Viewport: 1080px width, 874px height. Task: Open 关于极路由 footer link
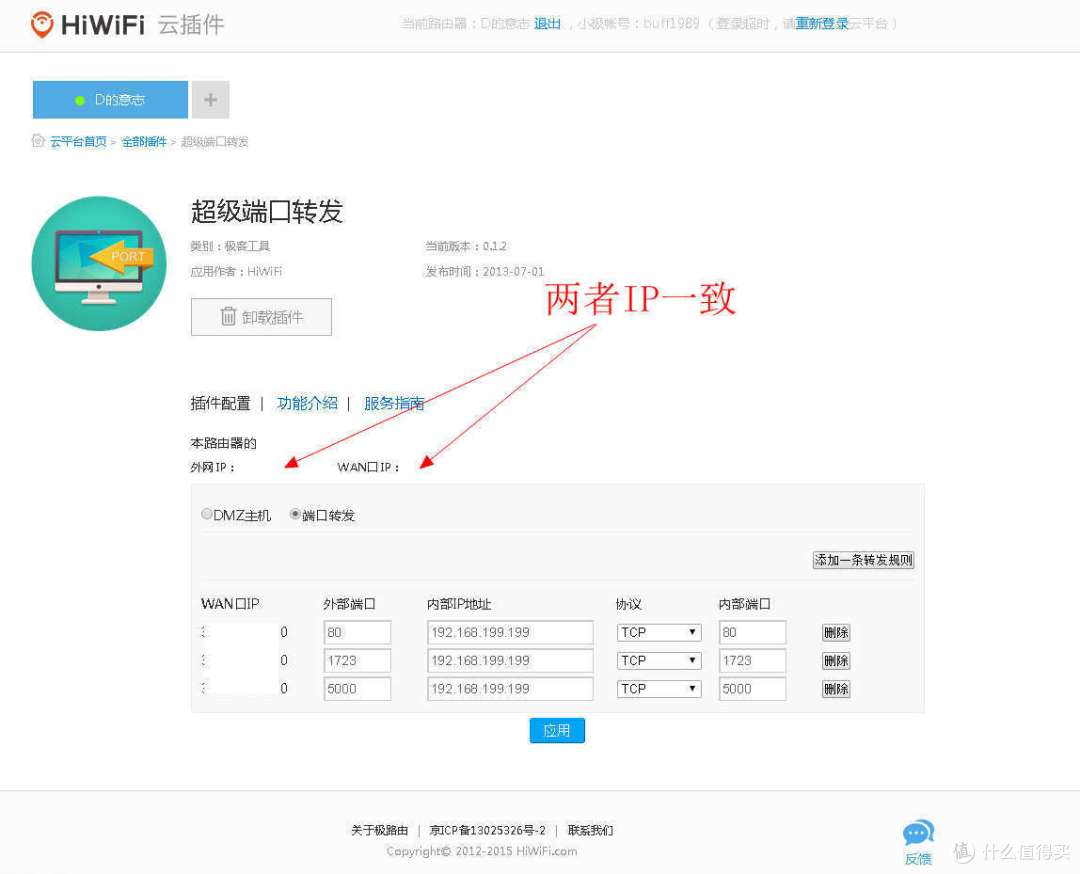(380, 831)
